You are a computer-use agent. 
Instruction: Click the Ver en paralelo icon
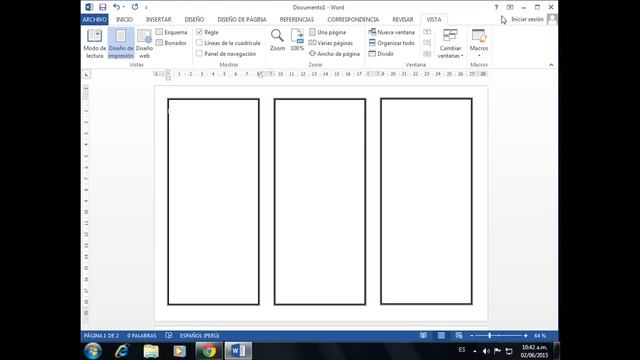(427, 32)
